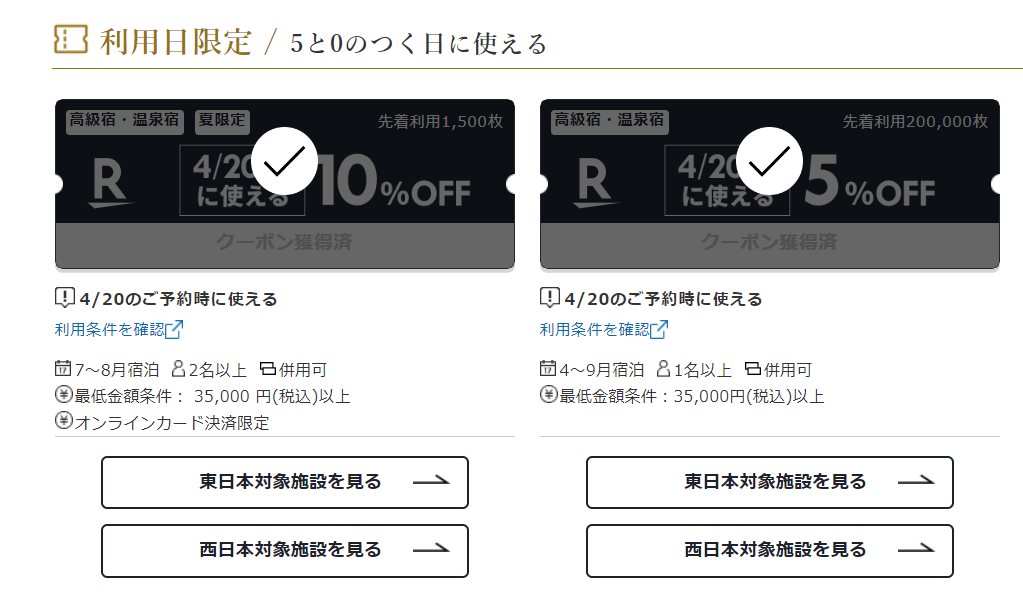Click the yen icon beside オンラインカード決済限定

click(x=63, y=421)
